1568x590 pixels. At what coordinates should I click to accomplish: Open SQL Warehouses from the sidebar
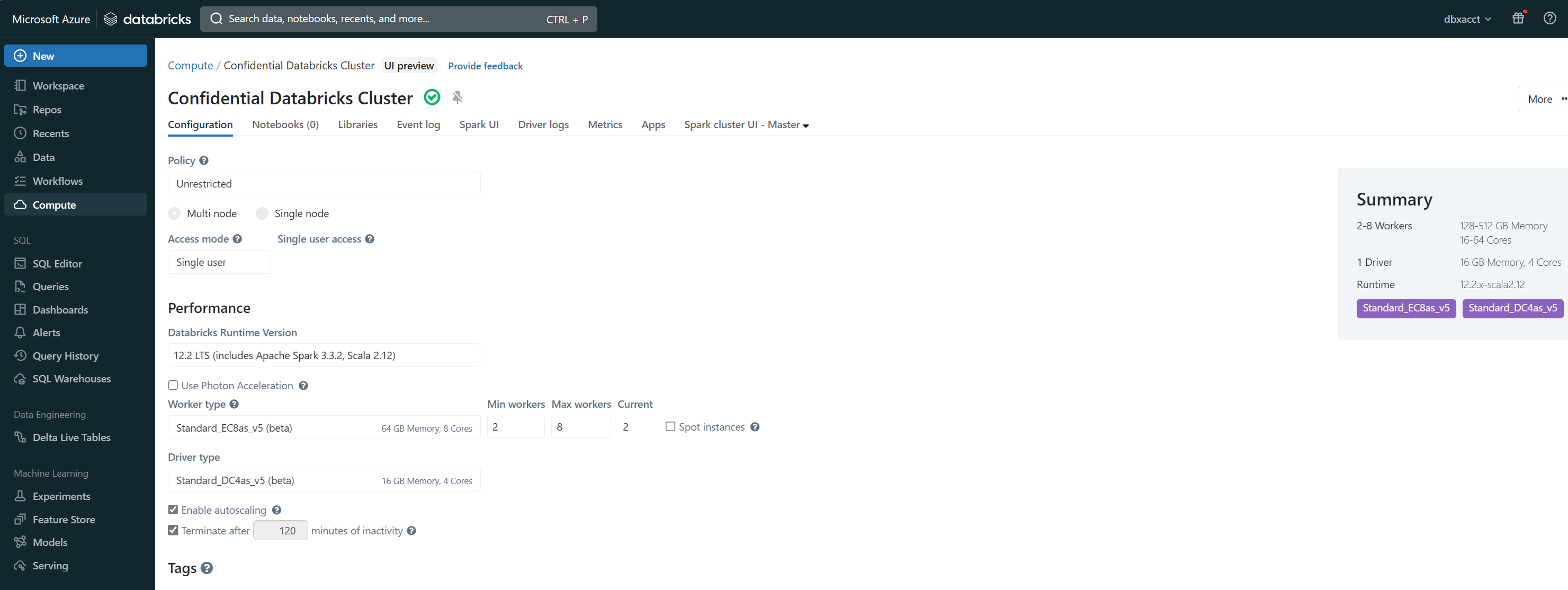(71, 379)
